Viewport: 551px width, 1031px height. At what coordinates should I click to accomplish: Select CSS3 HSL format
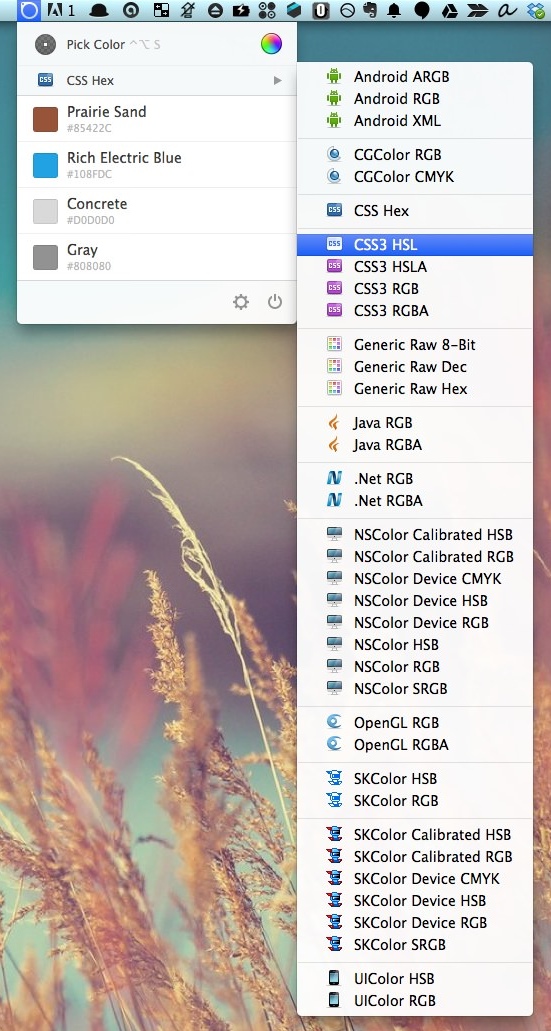point(415,245)
